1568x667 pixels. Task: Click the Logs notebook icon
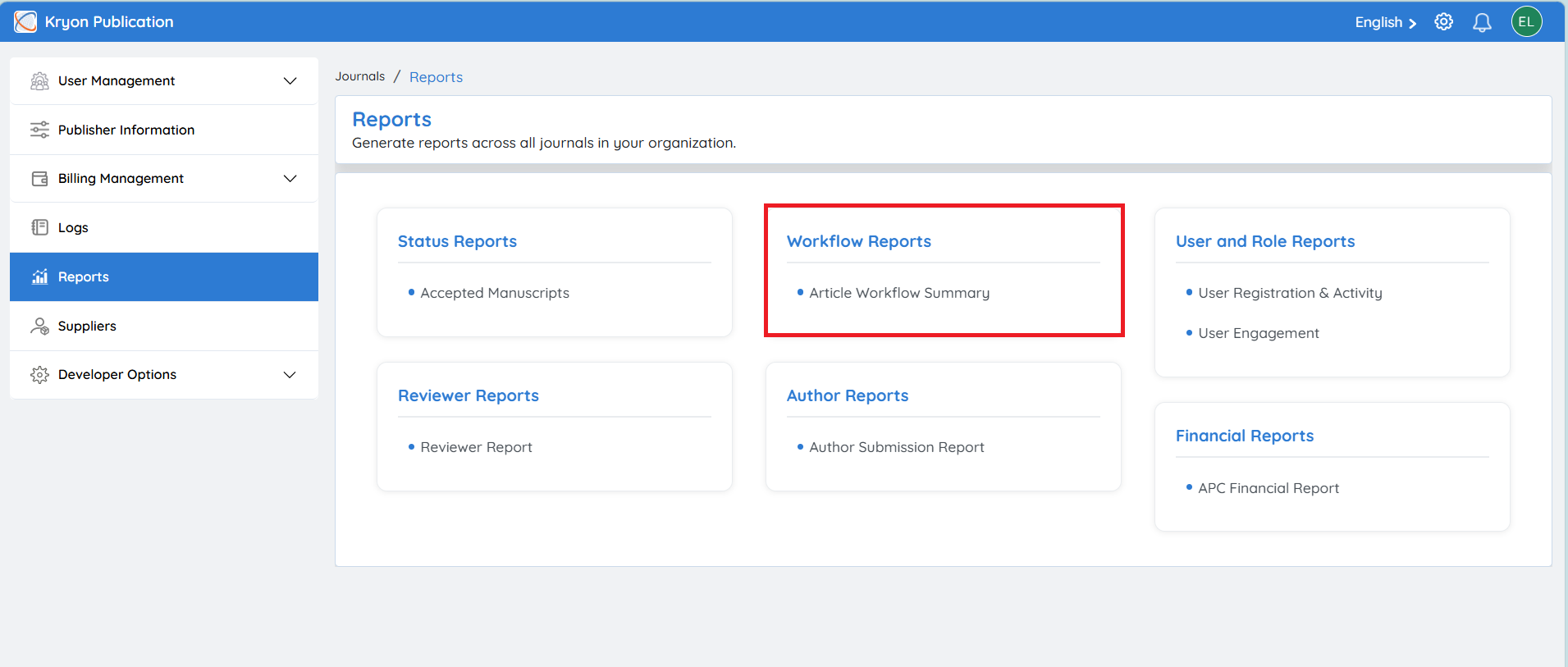pyautogui.click(x=39, y=227)
